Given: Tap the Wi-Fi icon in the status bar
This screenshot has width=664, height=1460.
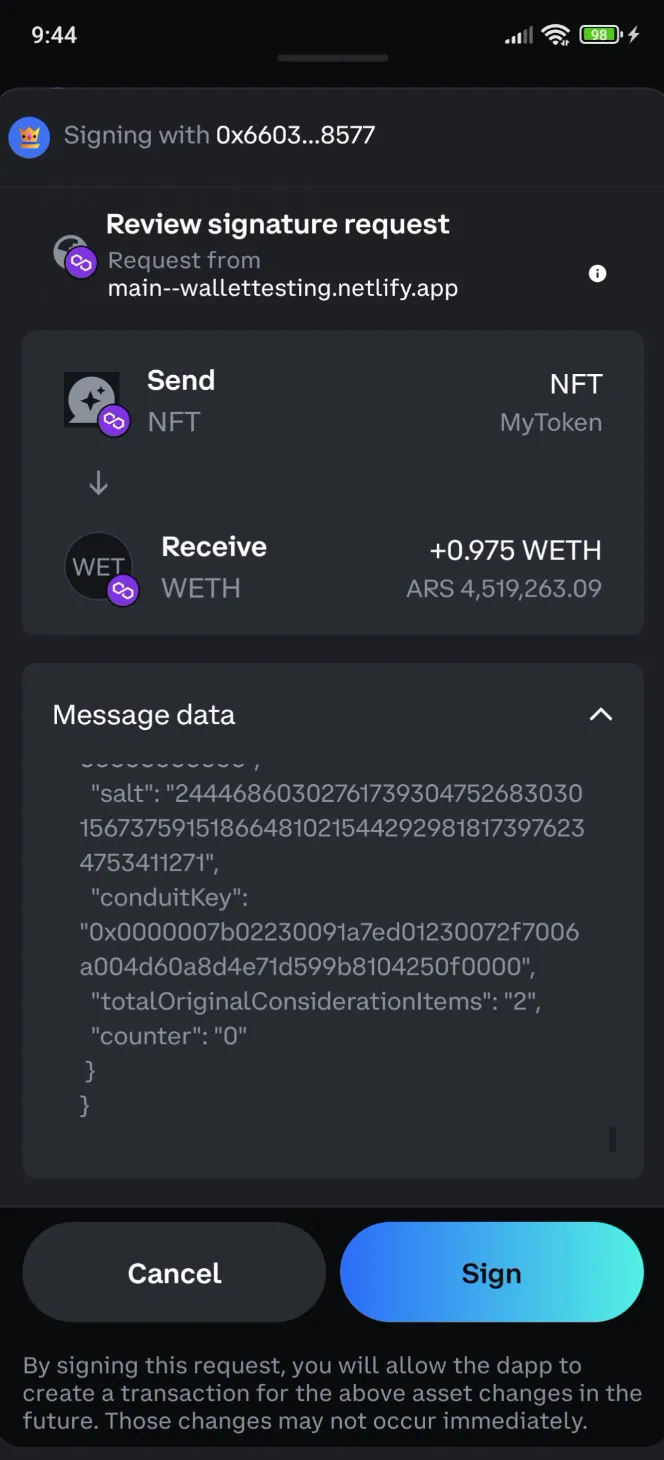Looking at the screenshot, I should (x=556, y=33).
